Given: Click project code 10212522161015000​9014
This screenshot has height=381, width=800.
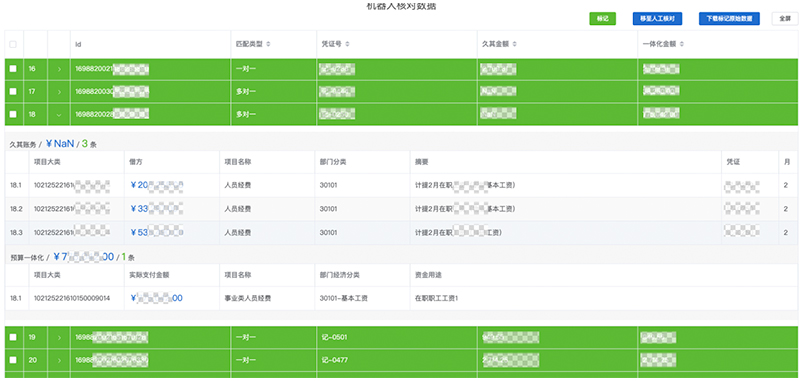Looking at the screenshot, I should [71, 298].
